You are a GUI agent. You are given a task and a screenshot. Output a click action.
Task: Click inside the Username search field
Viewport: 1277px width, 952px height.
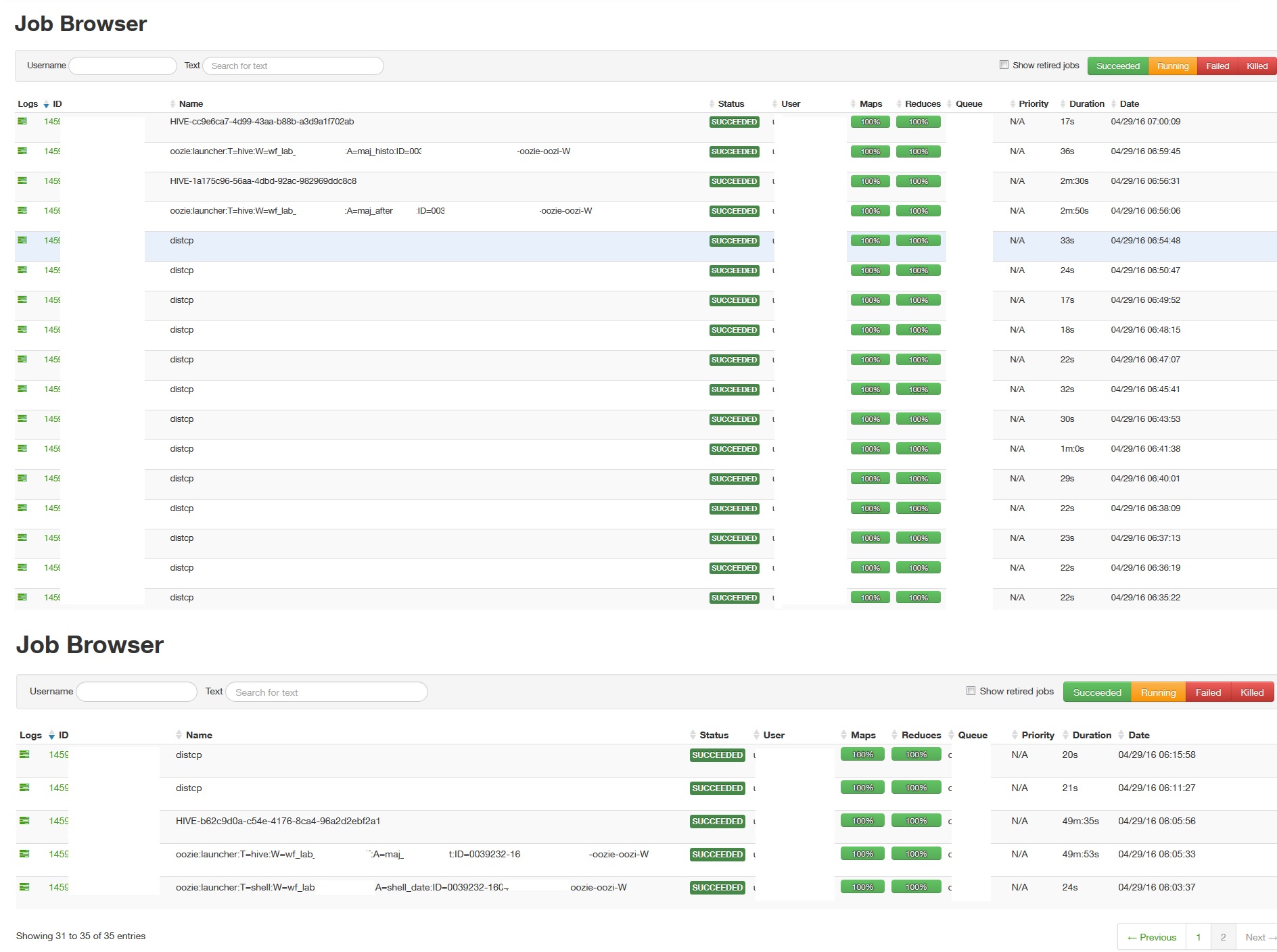(x=122, y=66)
